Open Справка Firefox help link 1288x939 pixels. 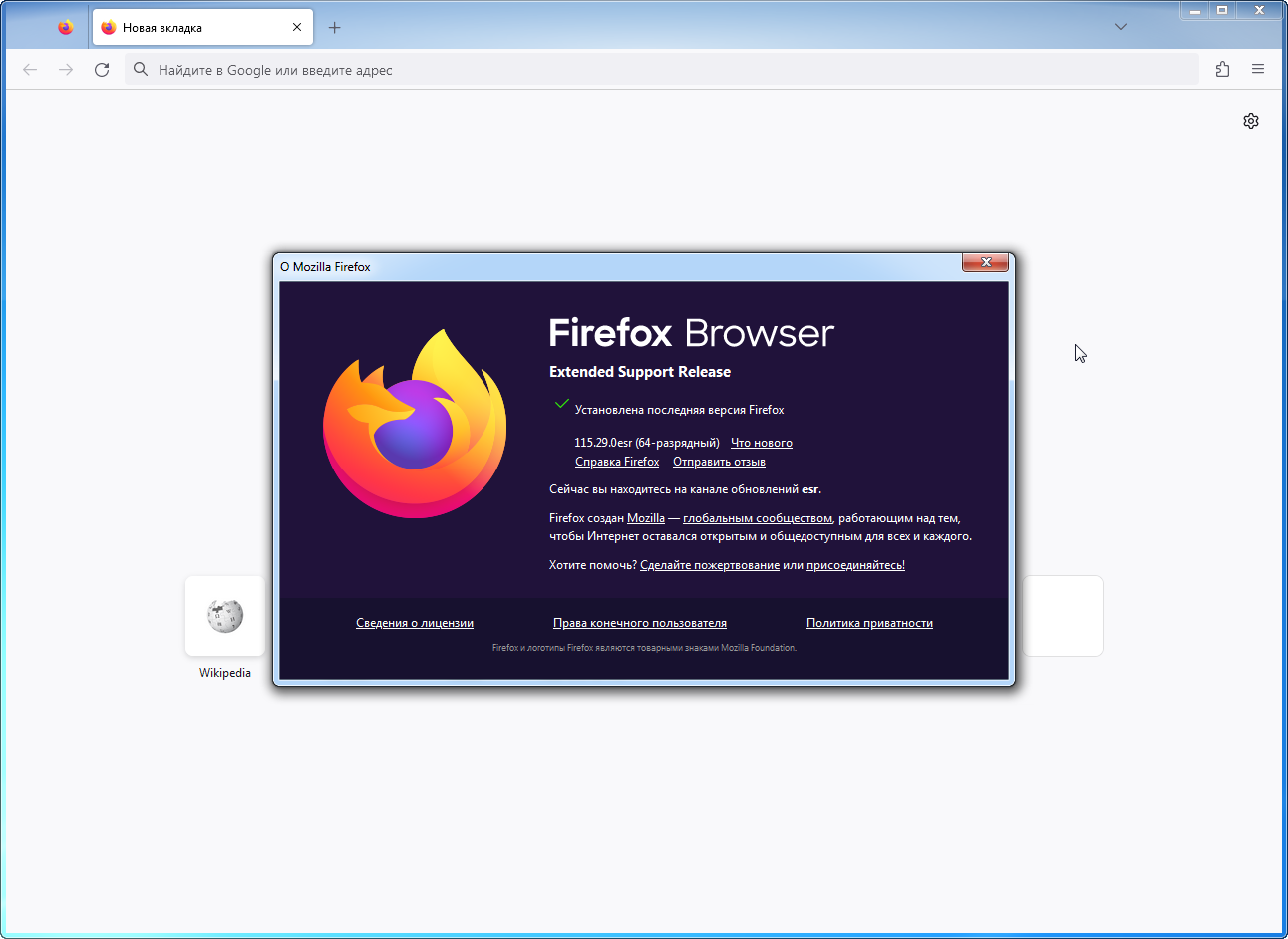[617, 462]
